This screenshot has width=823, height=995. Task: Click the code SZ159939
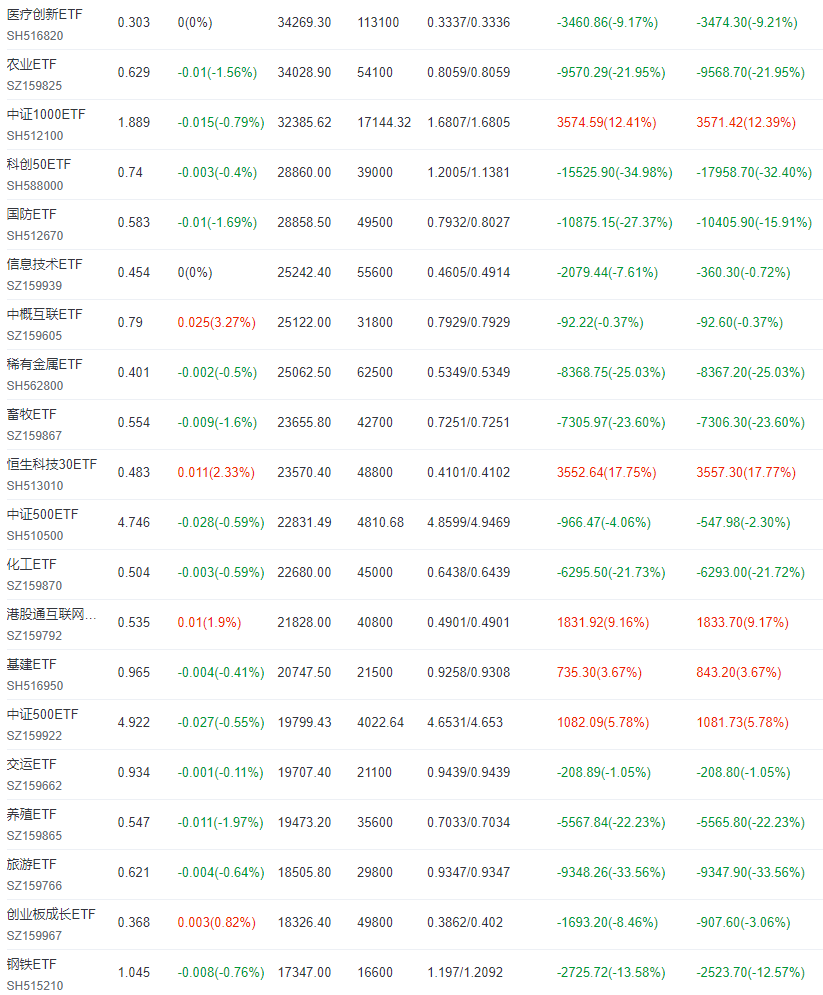(x=34, y=286)
